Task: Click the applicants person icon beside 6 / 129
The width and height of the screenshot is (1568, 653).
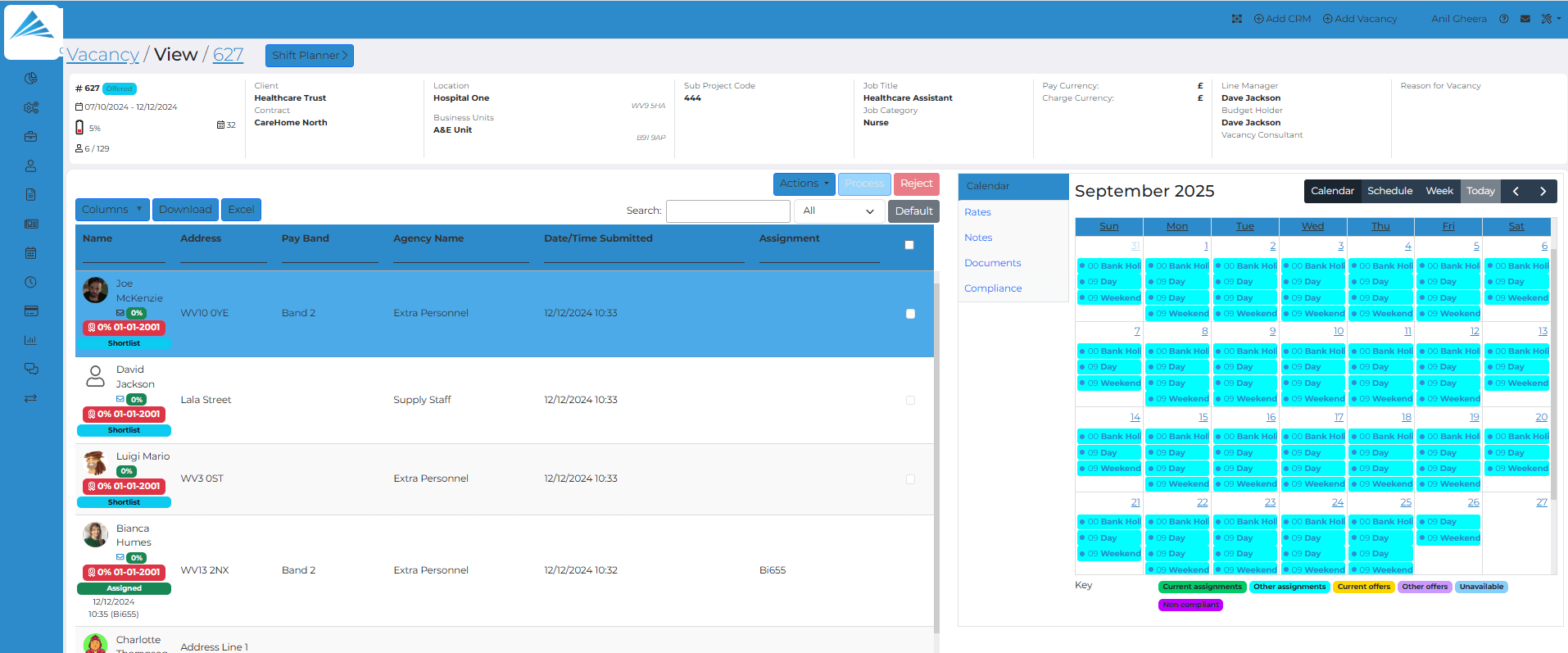Action: tap(79, 148)
